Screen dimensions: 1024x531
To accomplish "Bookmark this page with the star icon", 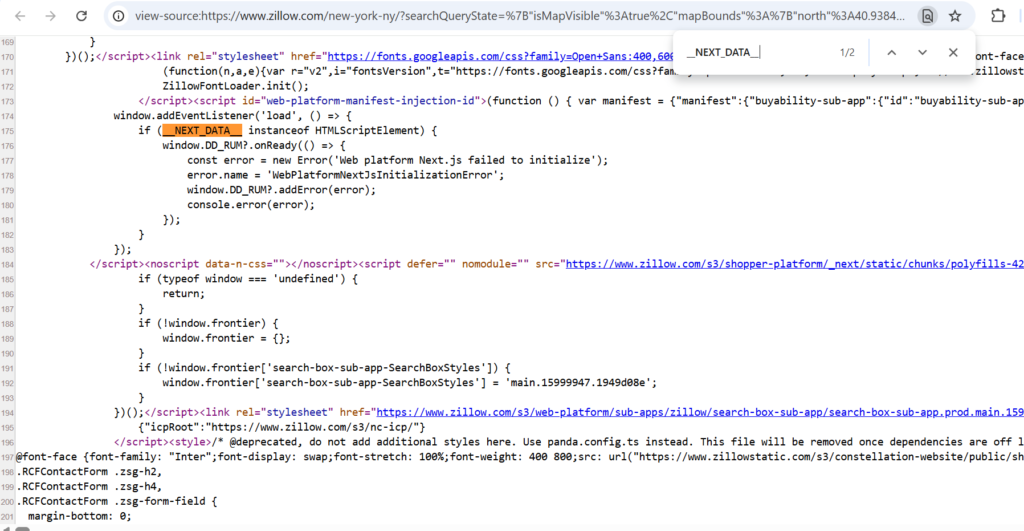I will 955,16.
